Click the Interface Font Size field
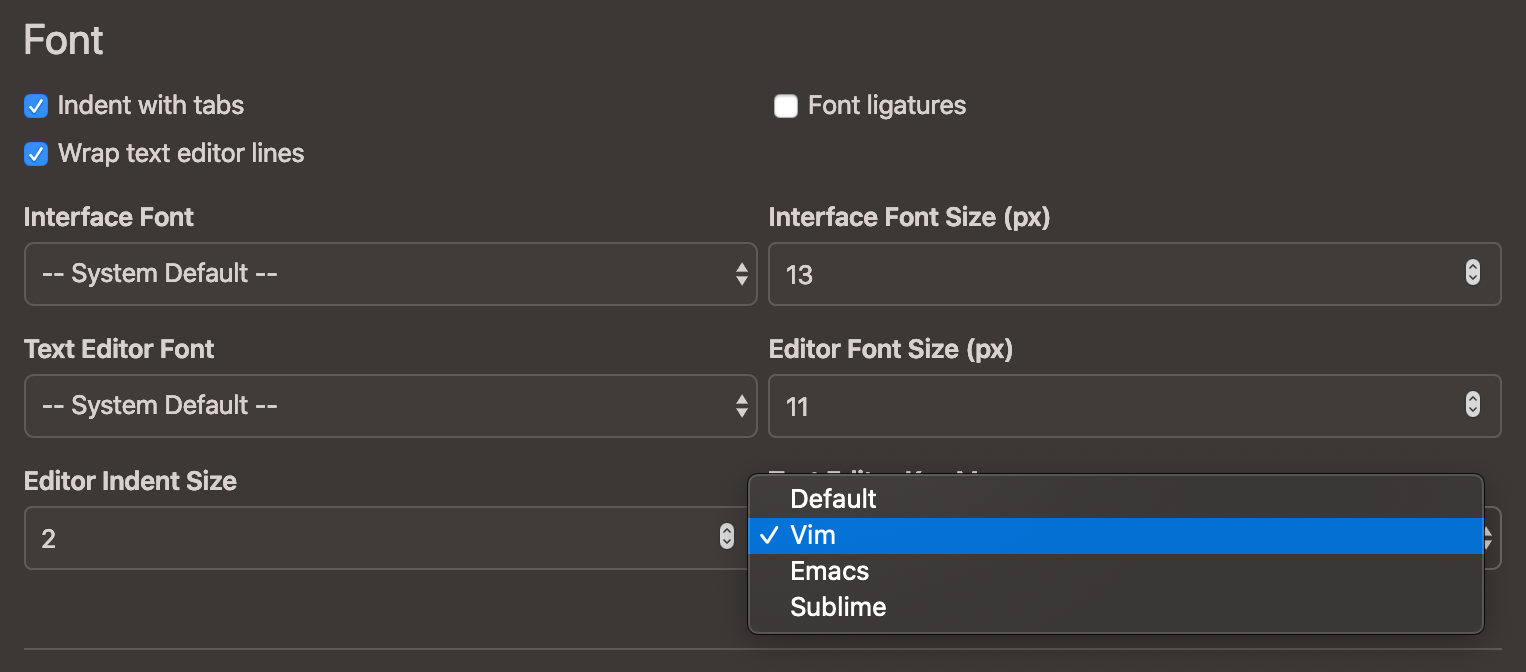1526x672 pixels. pos(1134,273)
